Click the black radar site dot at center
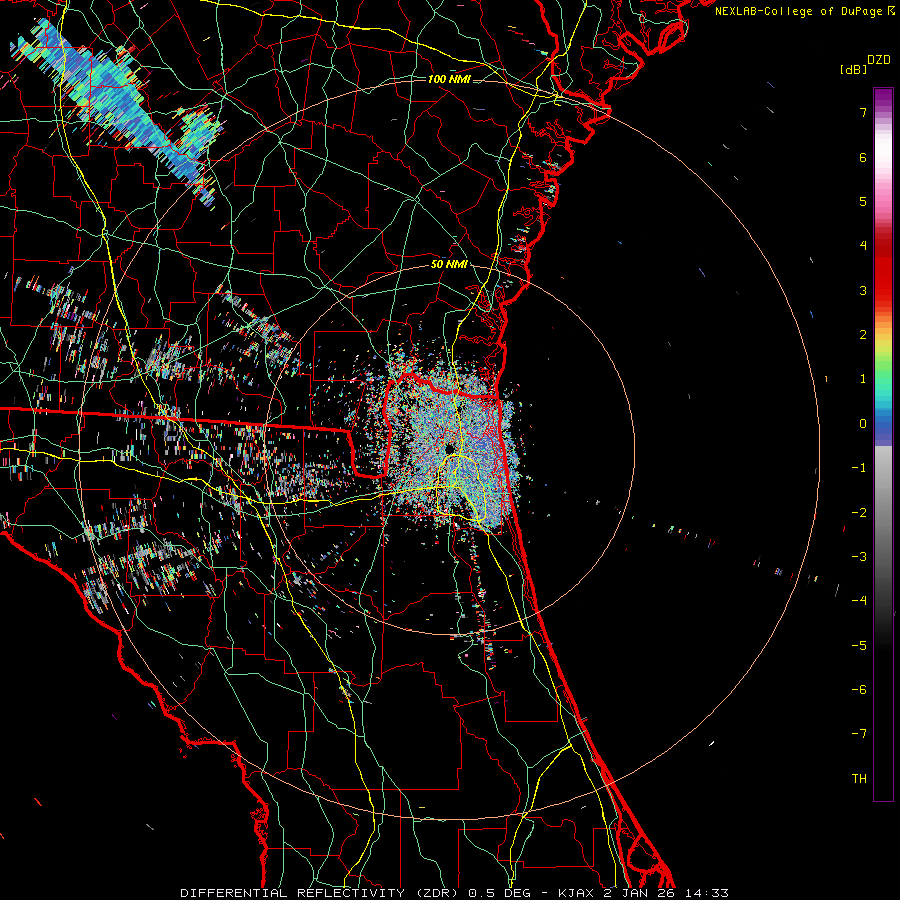900x900 pixels. click(x=449, y=448)
